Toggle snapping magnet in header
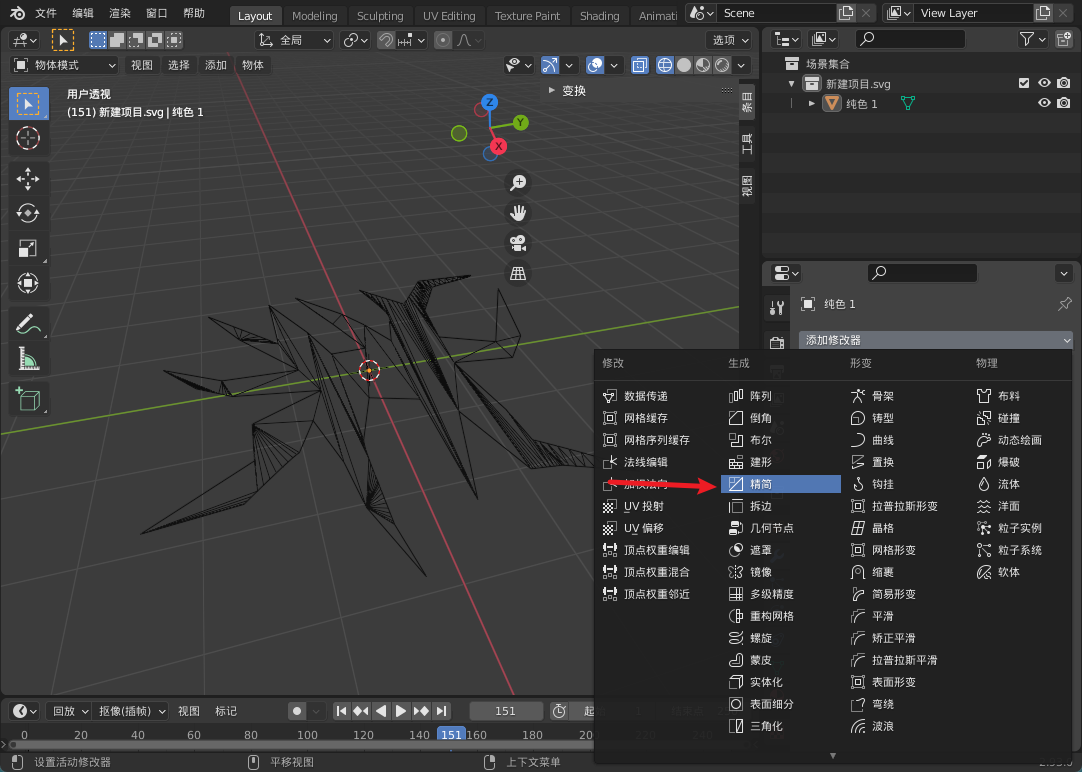This screenshot has height=772, width=1082. [x=386, y=40]
